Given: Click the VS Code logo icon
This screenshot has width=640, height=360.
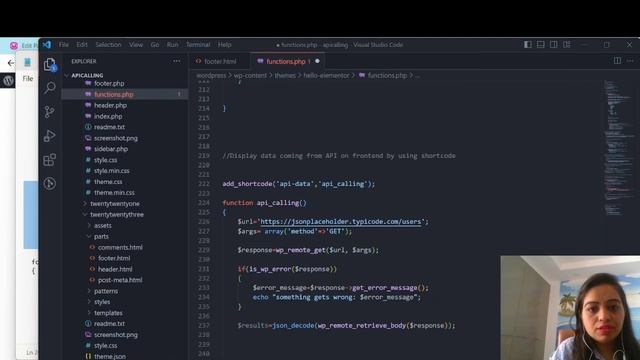Looking at the screenshot, I should click(47, 44).
